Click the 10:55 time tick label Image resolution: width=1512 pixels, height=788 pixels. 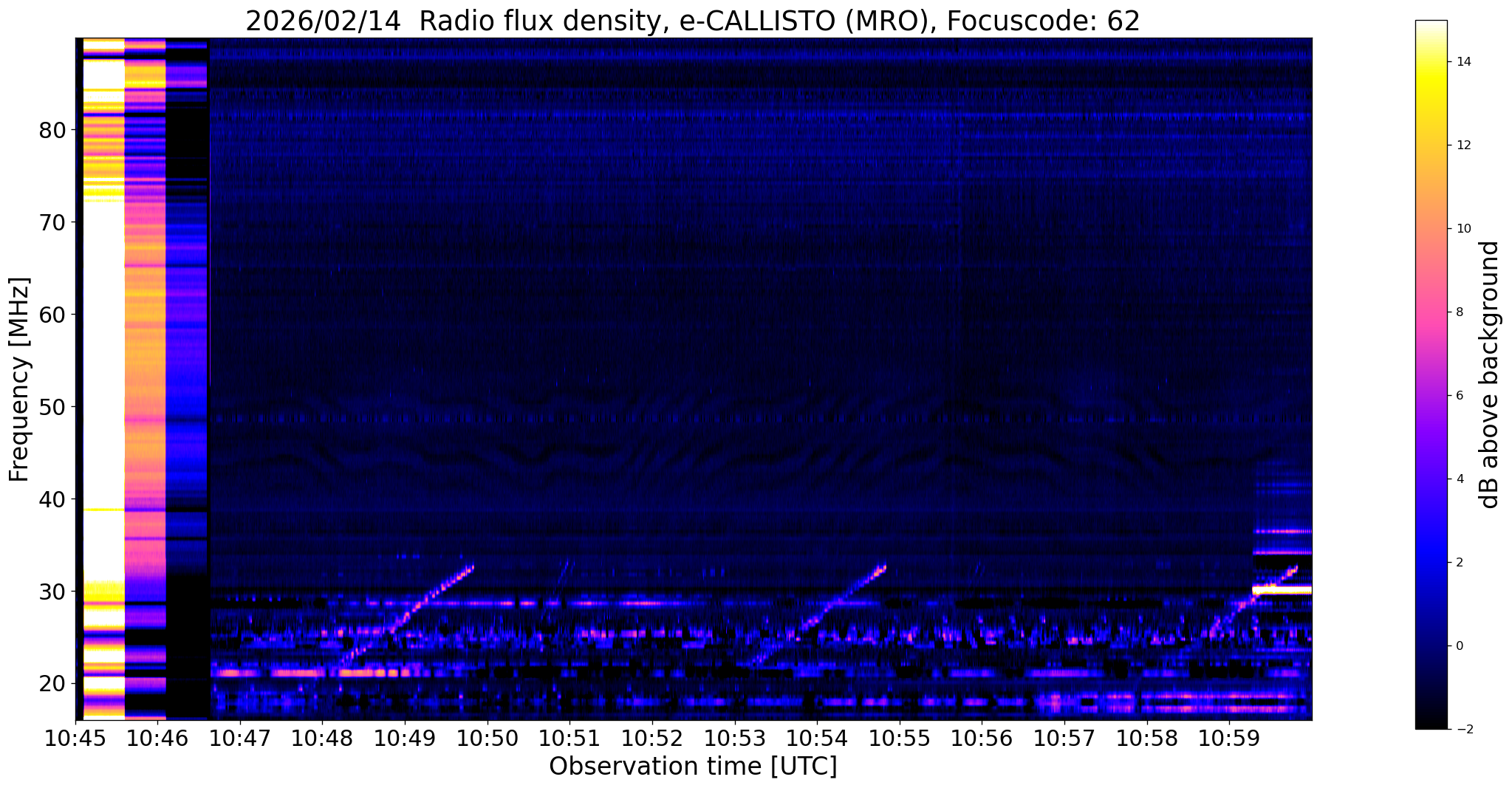pyautogui.click(x=900, y=739)
